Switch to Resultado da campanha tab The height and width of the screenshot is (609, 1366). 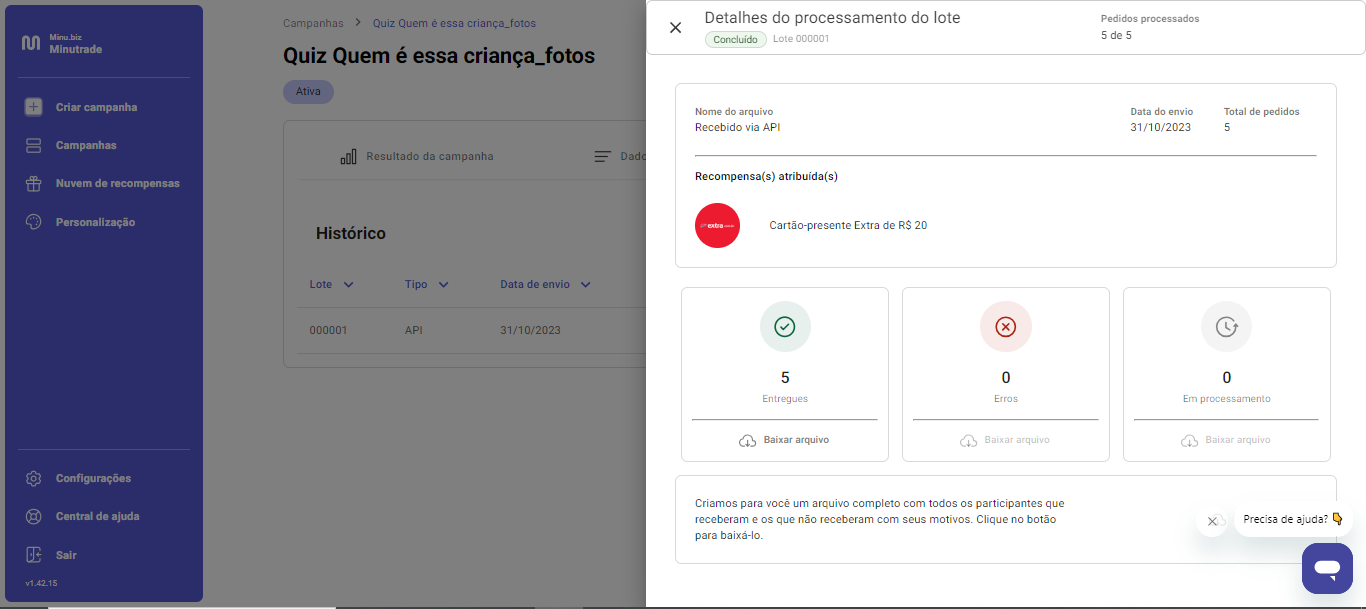pyautogui.click(x=417, y=157)
